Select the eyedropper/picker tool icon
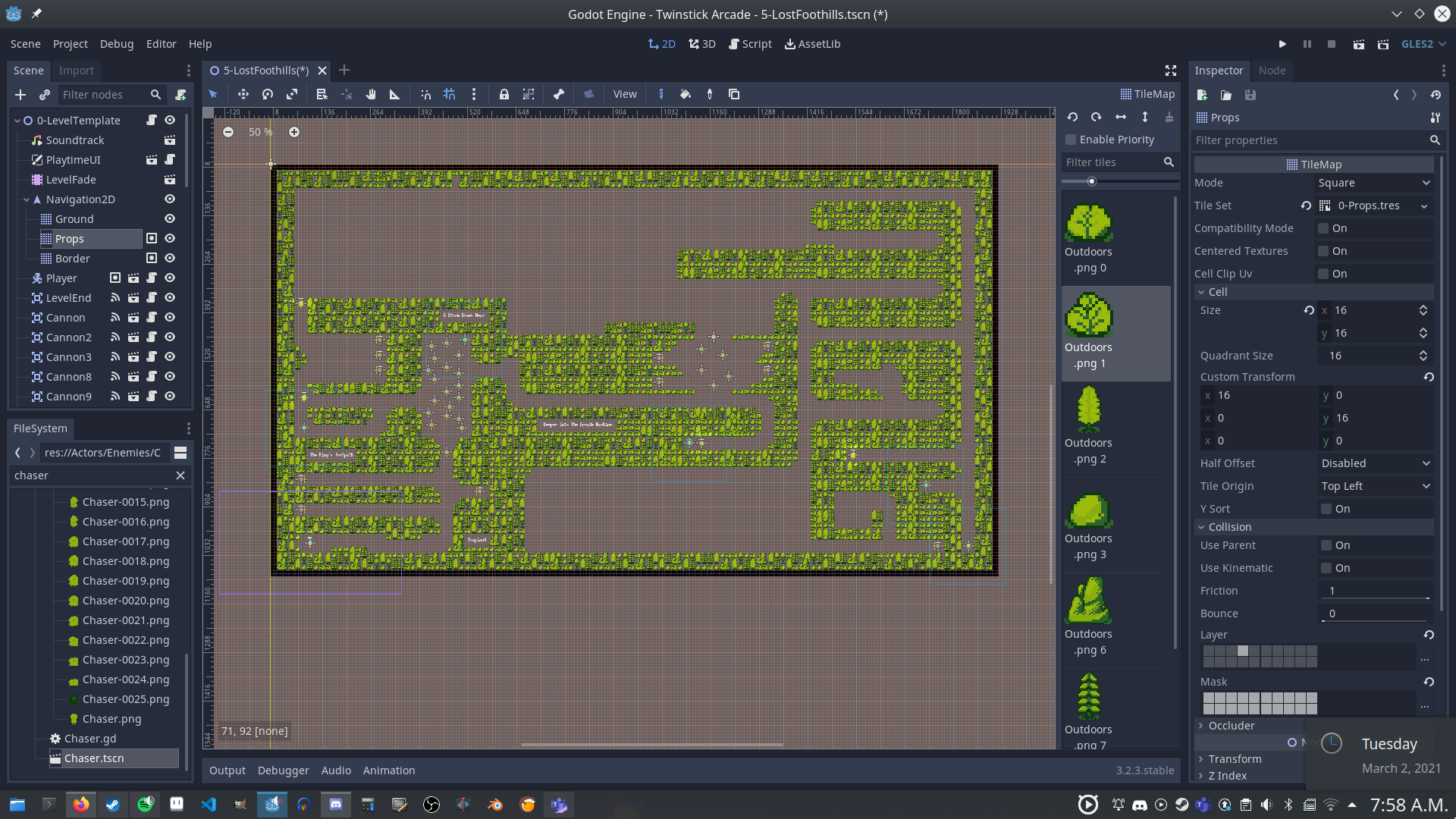Viewport: 1456px width, 819px height. pyautogui.click(x=710, y=94)
